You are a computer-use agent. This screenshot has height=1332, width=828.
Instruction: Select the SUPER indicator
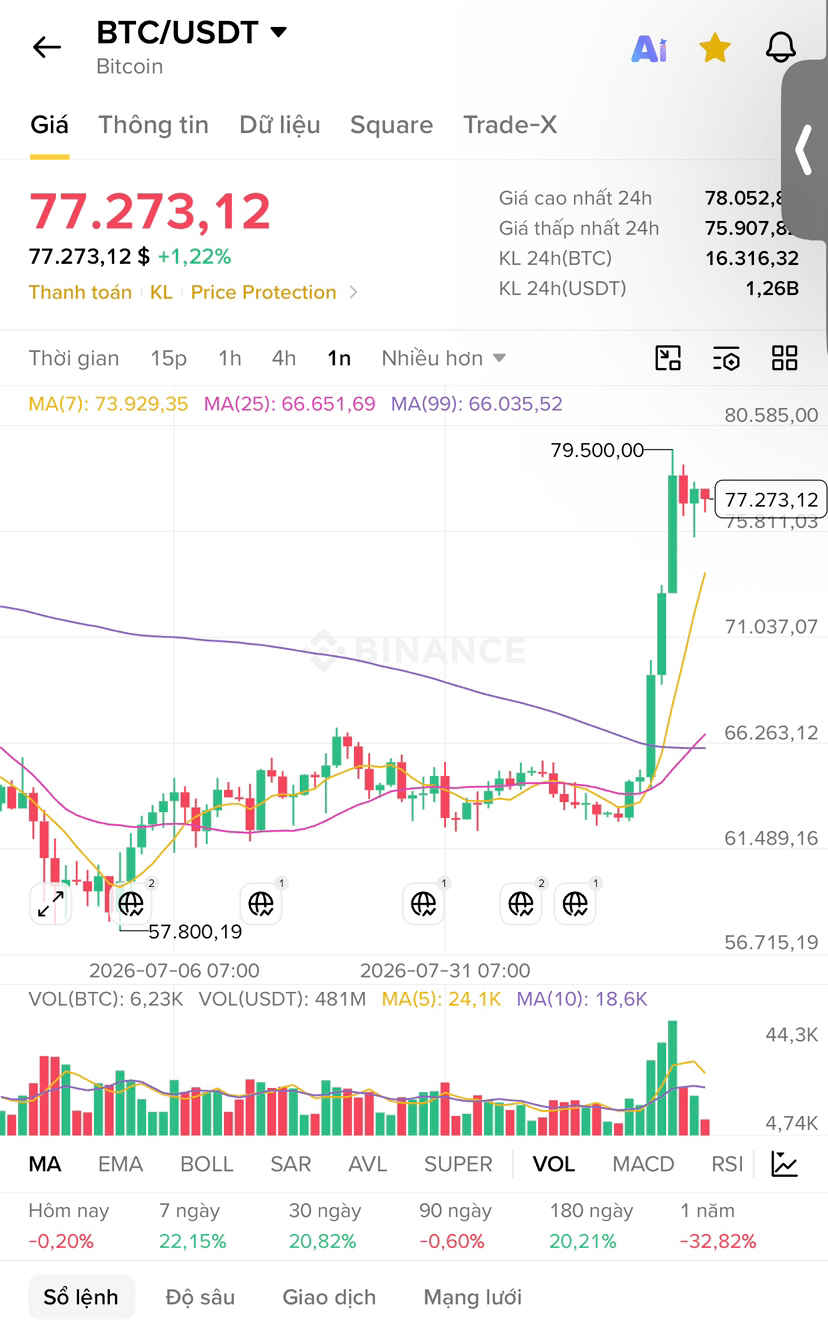pos(458,1164)
